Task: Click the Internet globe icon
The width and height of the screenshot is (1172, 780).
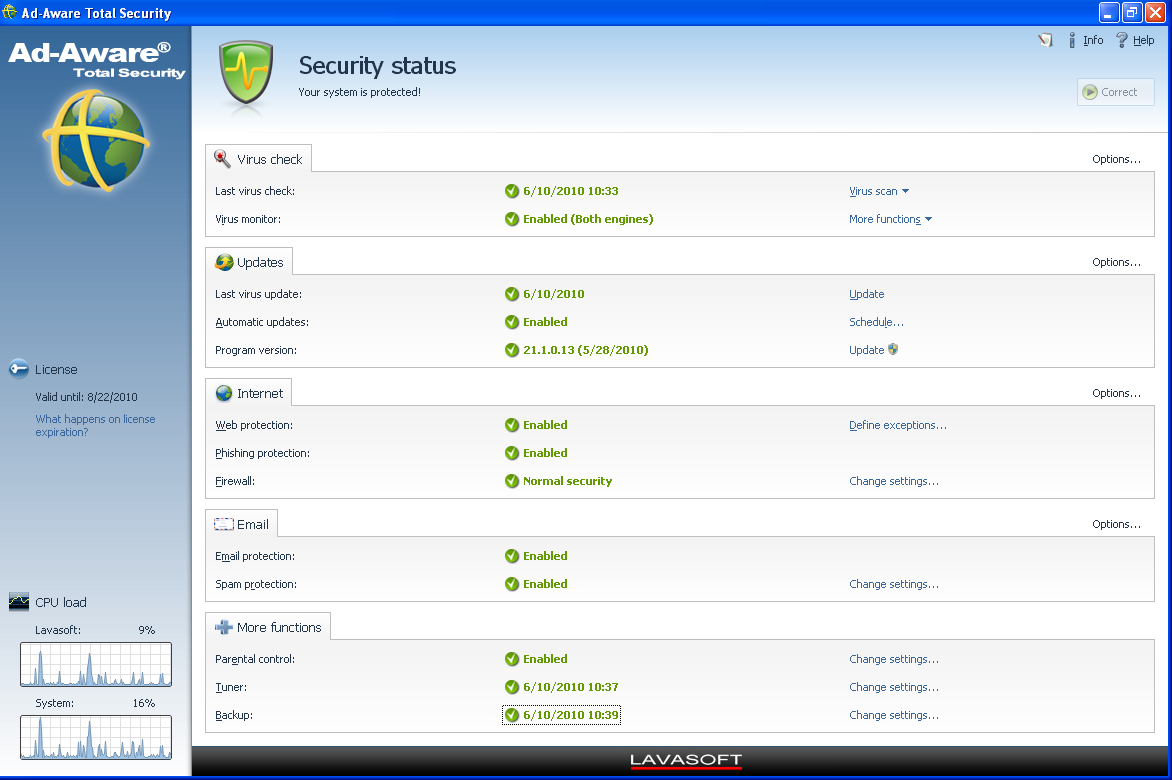Action: point(223,393)
